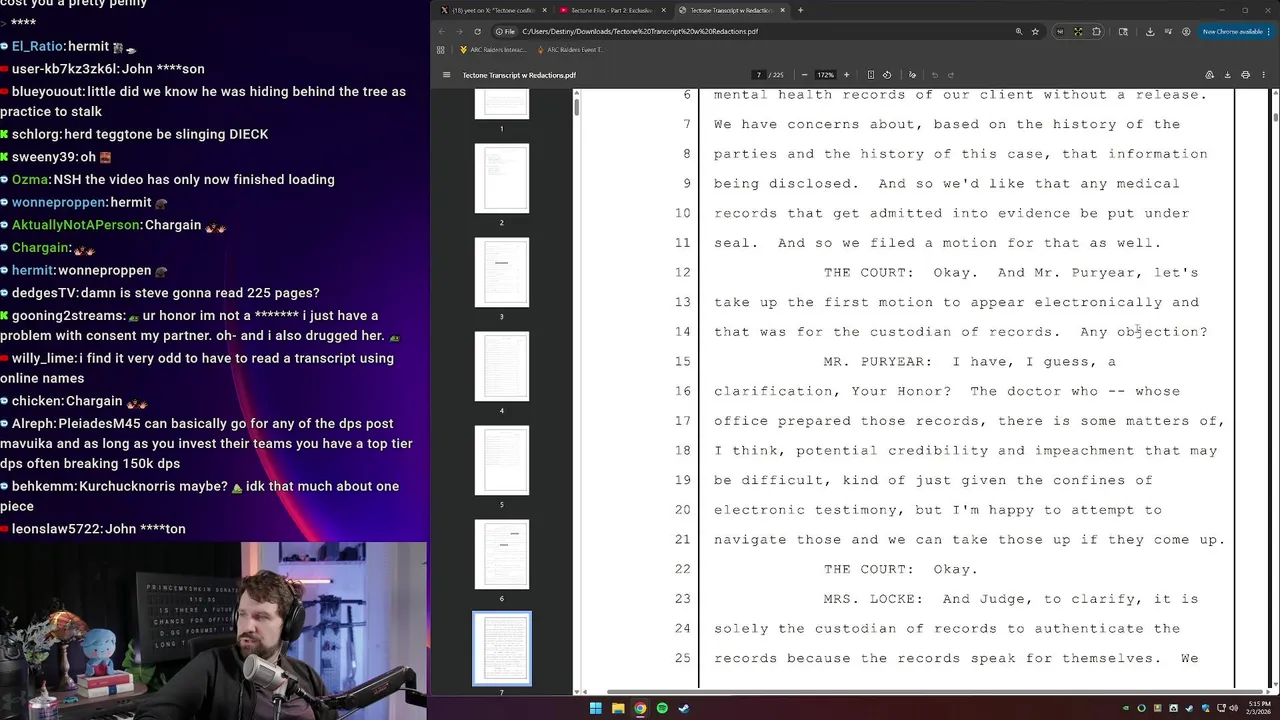Click the fit to page icon
1280x720 pixels.
click(x=871, y=75)
